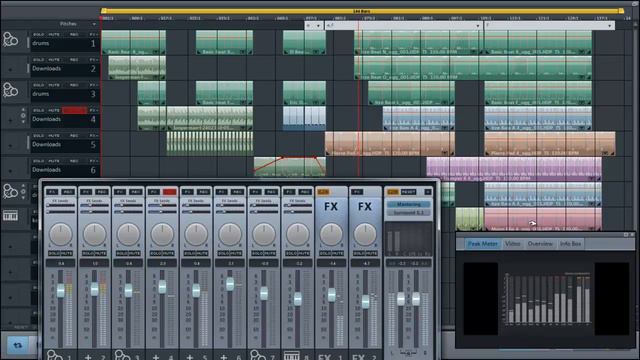Image resolution: width=640 pixels, height=360 pixels.
Task: Open track 1 FX dropdown
Action: pos(93,35)
